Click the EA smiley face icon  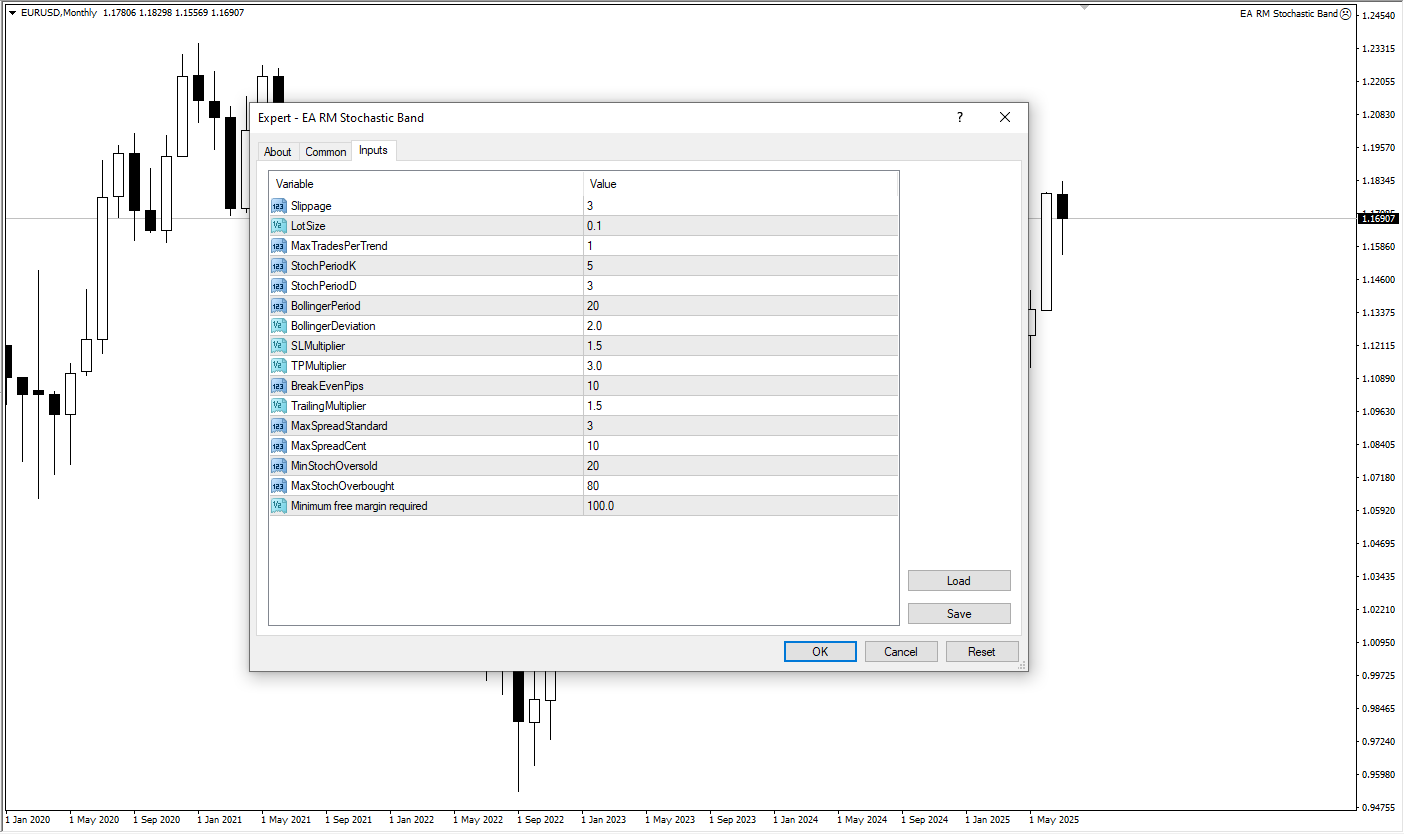1345,14
